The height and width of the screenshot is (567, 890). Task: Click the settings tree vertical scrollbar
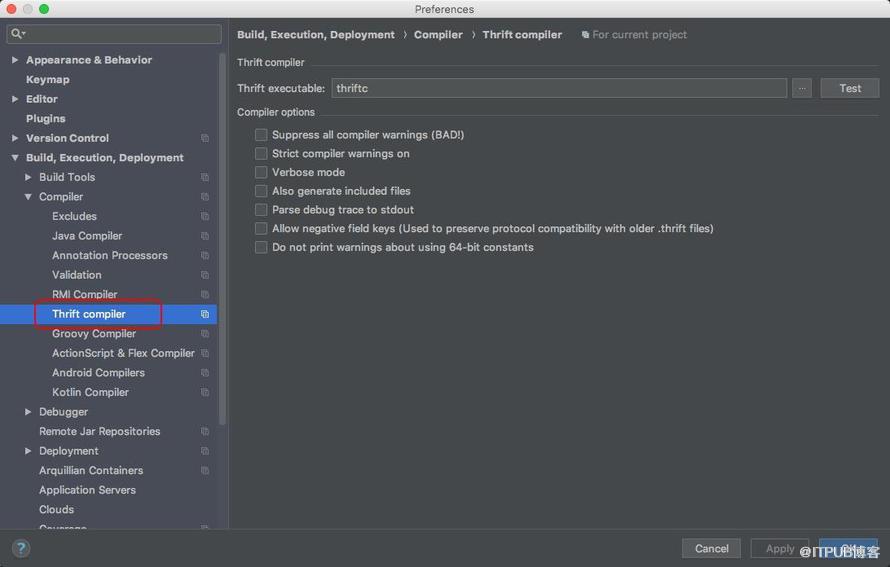click(x=222, y=238)
